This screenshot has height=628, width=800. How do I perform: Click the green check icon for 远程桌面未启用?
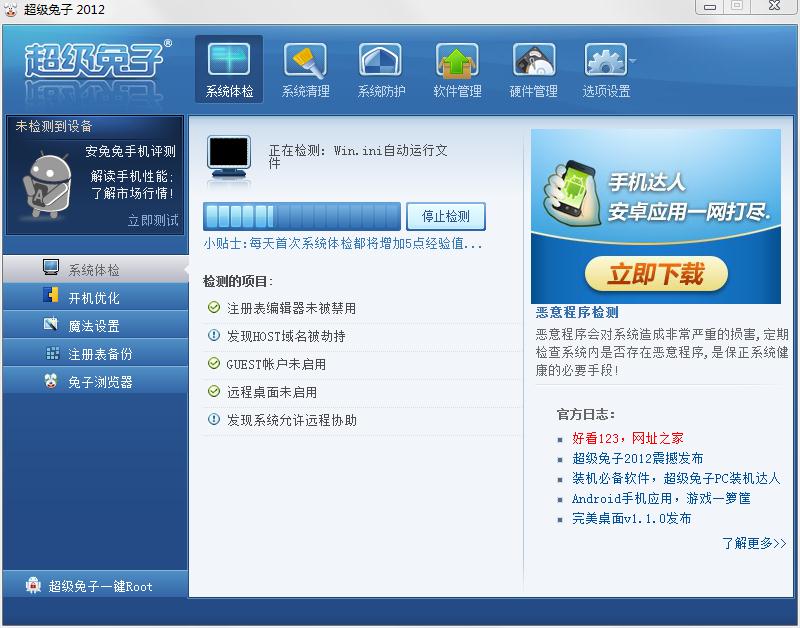tap(214, 391)
